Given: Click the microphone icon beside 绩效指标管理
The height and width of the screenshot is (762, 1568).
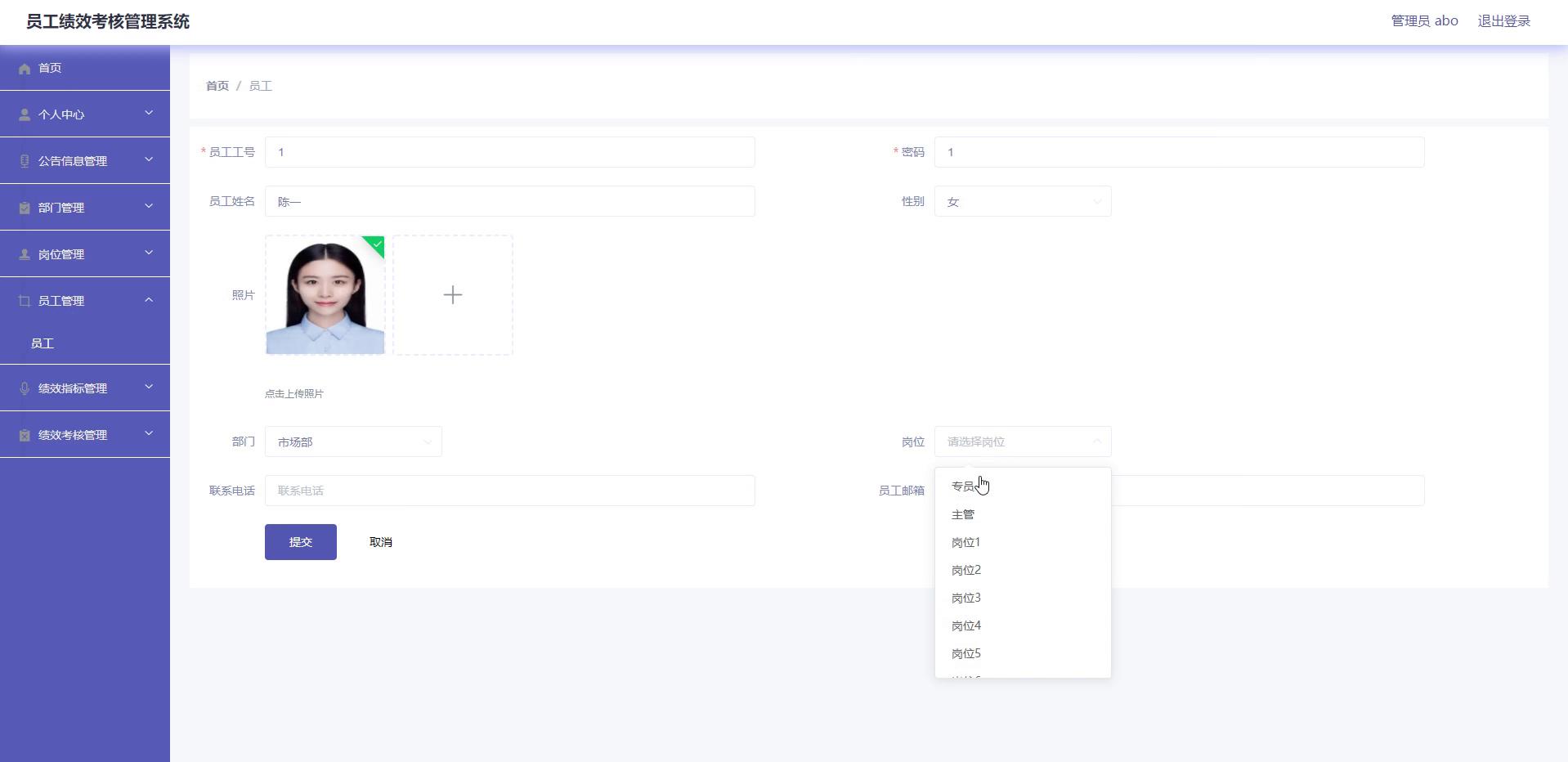Looking at the screenshot, I should 25,389.
